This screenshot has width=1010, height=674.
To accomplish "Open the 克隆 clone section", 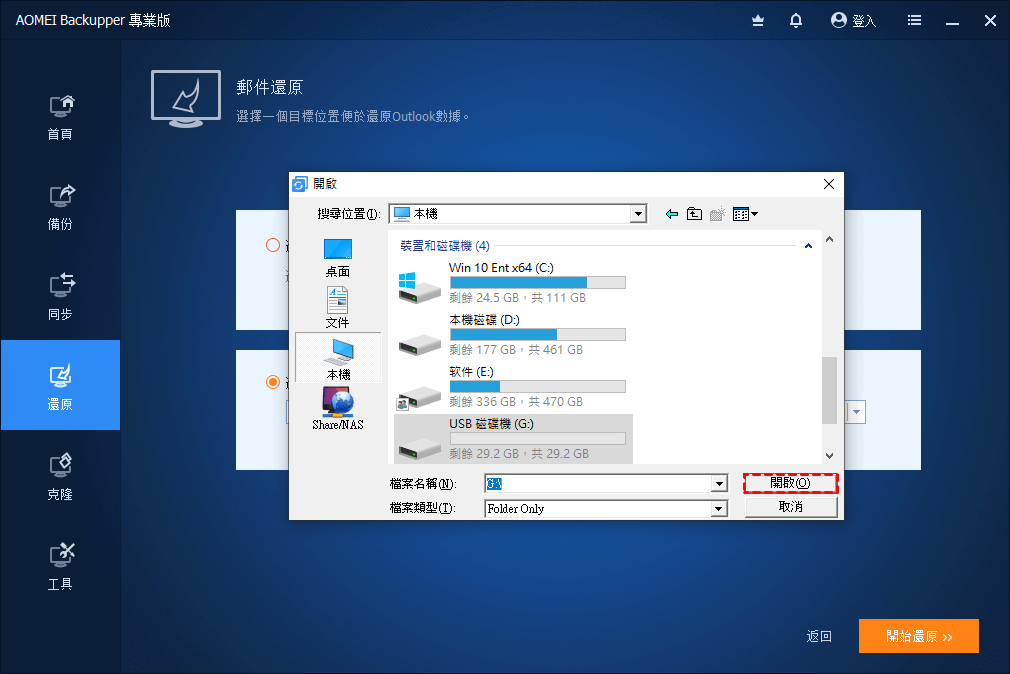I will [x=60, y=477].
